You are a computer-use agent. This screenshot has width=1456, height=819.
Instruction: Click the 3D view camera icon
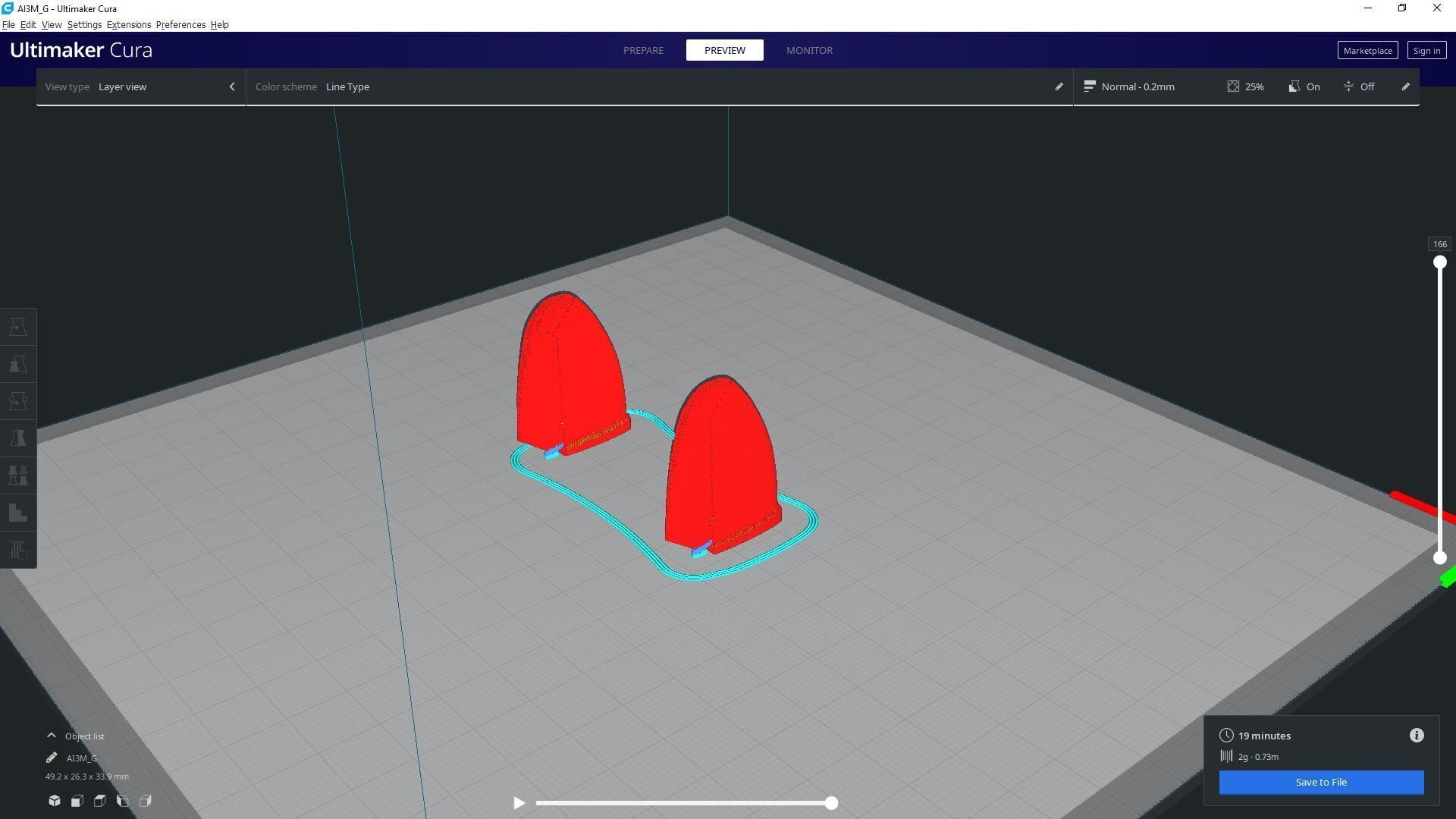[x=55, y=801]
